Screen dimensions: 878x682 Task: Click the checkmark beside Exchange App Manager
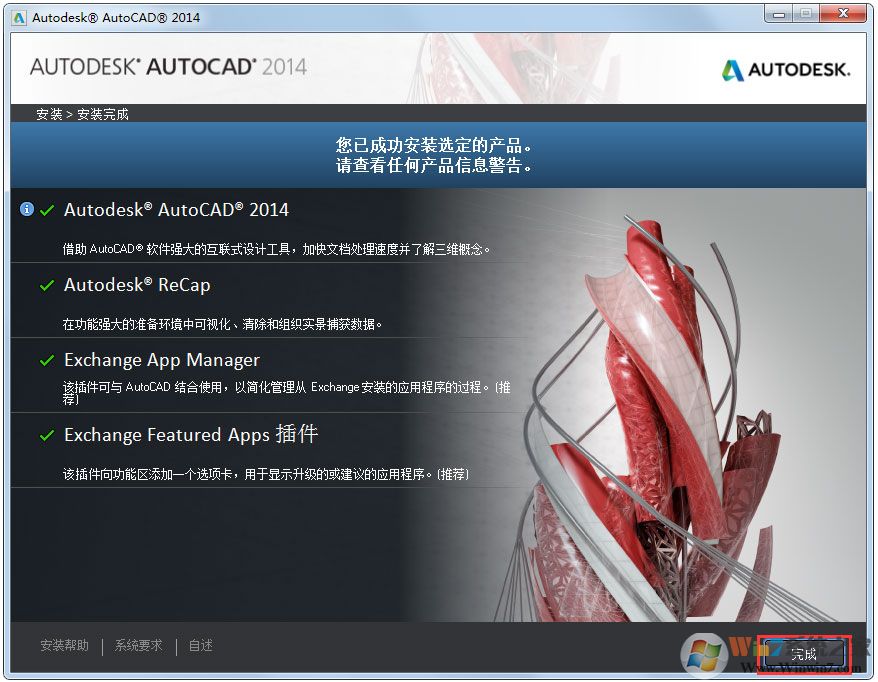coord(46,360)
